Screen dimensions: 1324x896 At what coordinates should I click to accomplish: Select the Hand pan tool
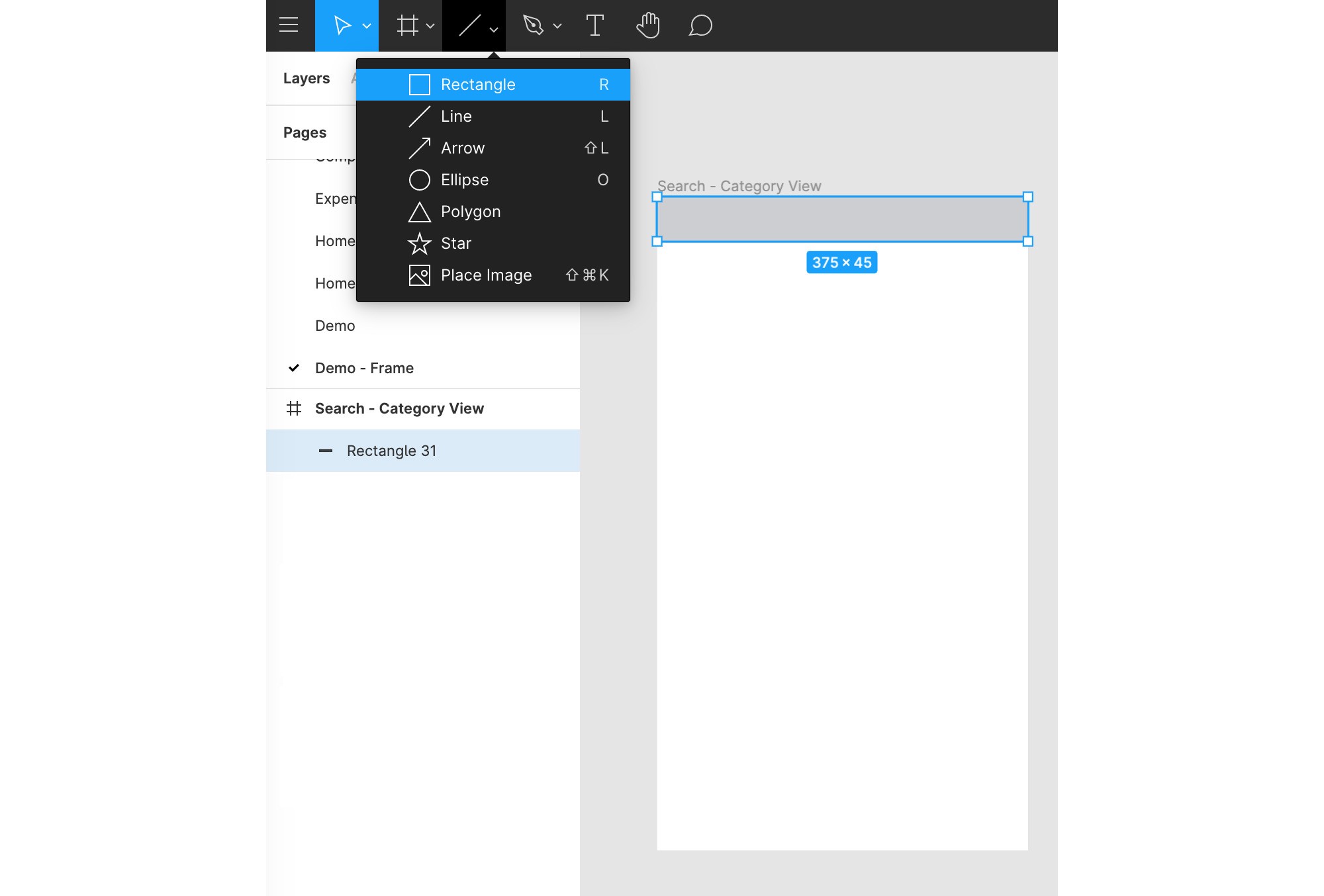click(x=647, y=25)
